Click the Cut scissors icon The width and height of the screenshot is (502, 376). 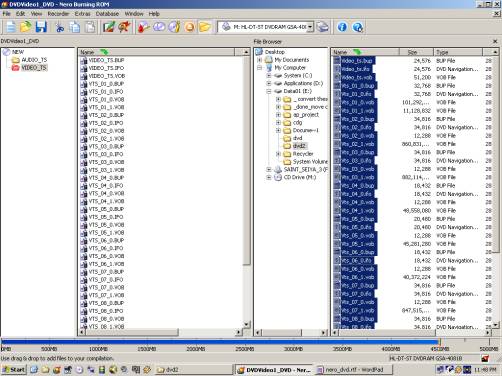pyautogui.click(x=60, y=27)
